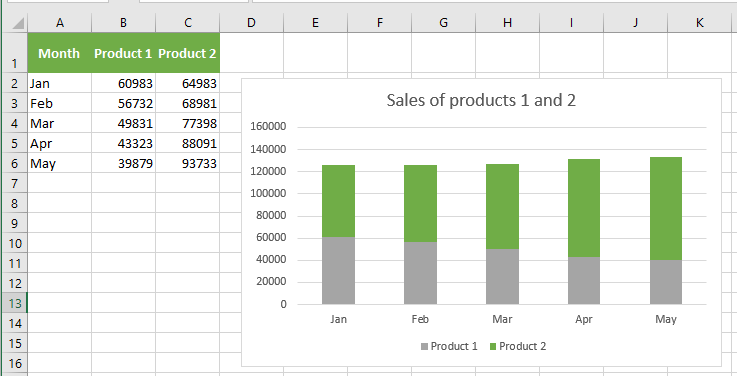737x376 pixels.
Task: Select the chart title text
Action: coord(481,100)
